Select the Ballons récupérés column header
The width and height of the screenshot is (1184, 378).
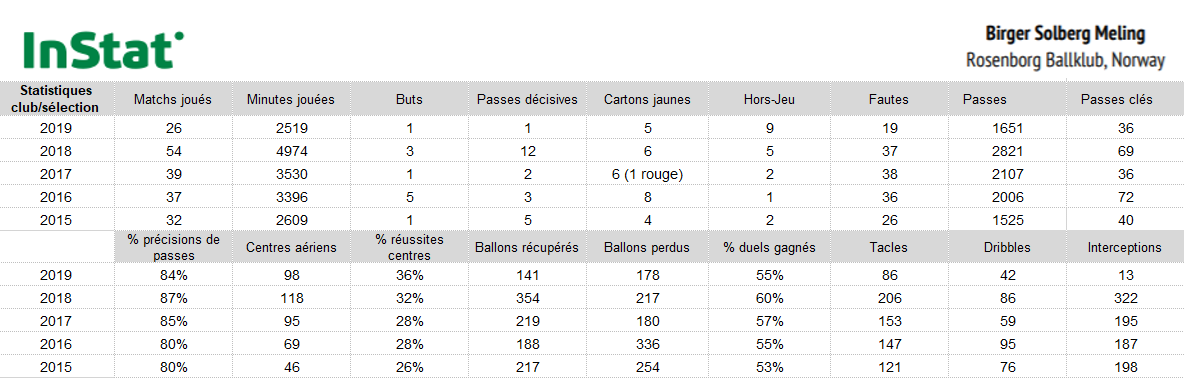(527, 247)
